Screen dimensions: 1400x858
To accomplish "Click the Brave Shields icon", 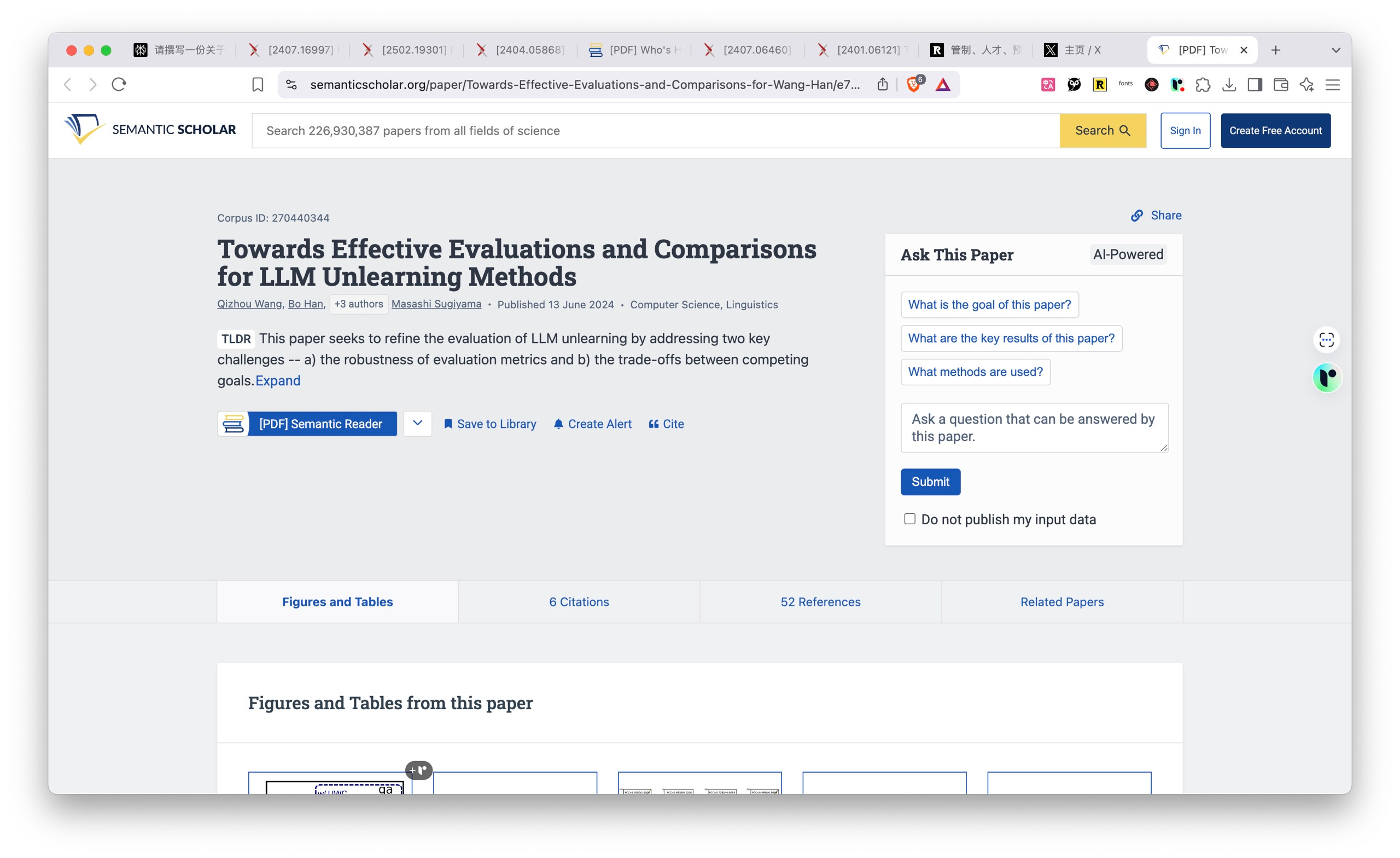I will click(913, 84).
